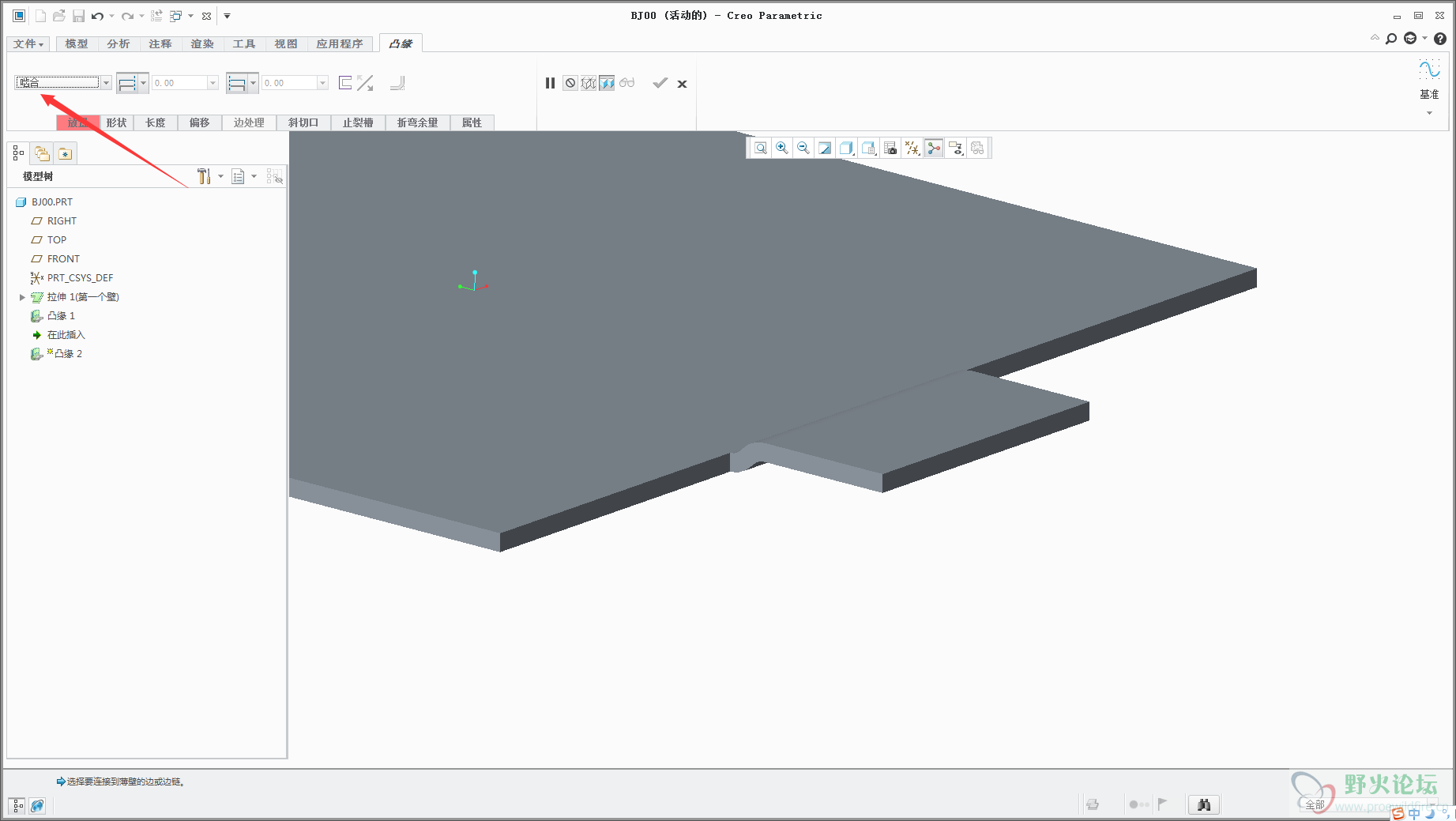Switch to the 视图 ribbon tab

[x=286, y=44]
